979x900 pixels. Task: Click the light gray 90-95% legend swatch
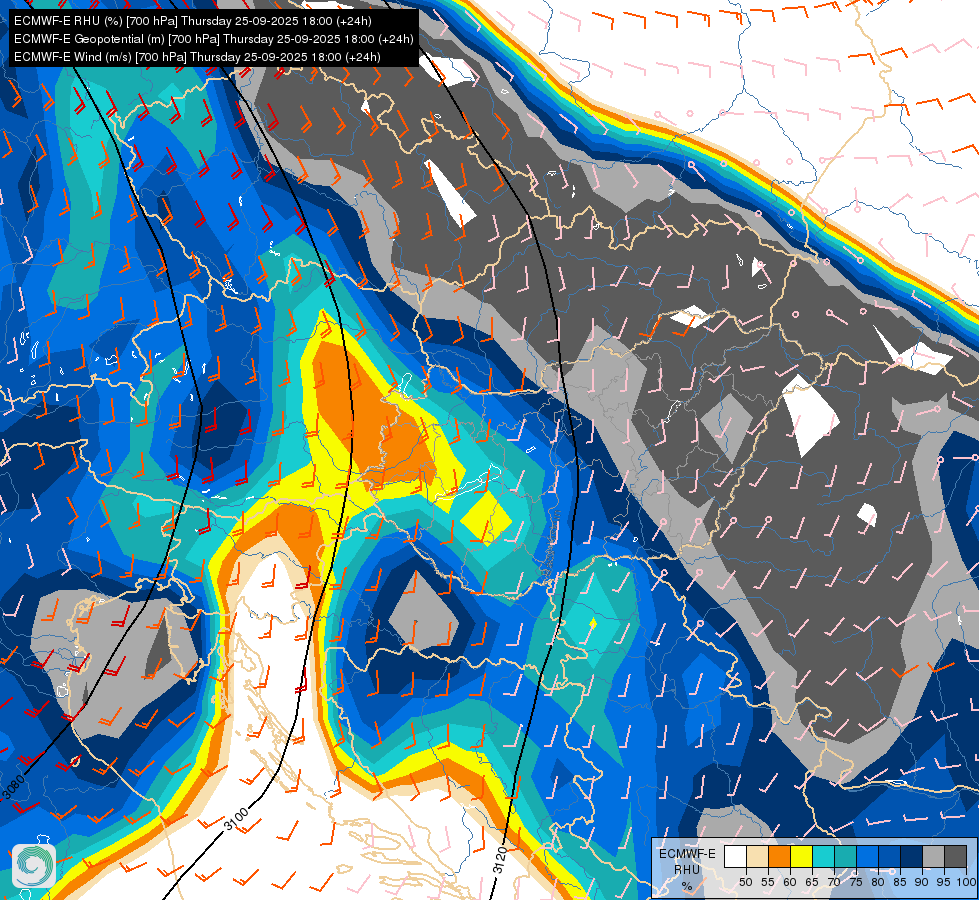[933, 856]
